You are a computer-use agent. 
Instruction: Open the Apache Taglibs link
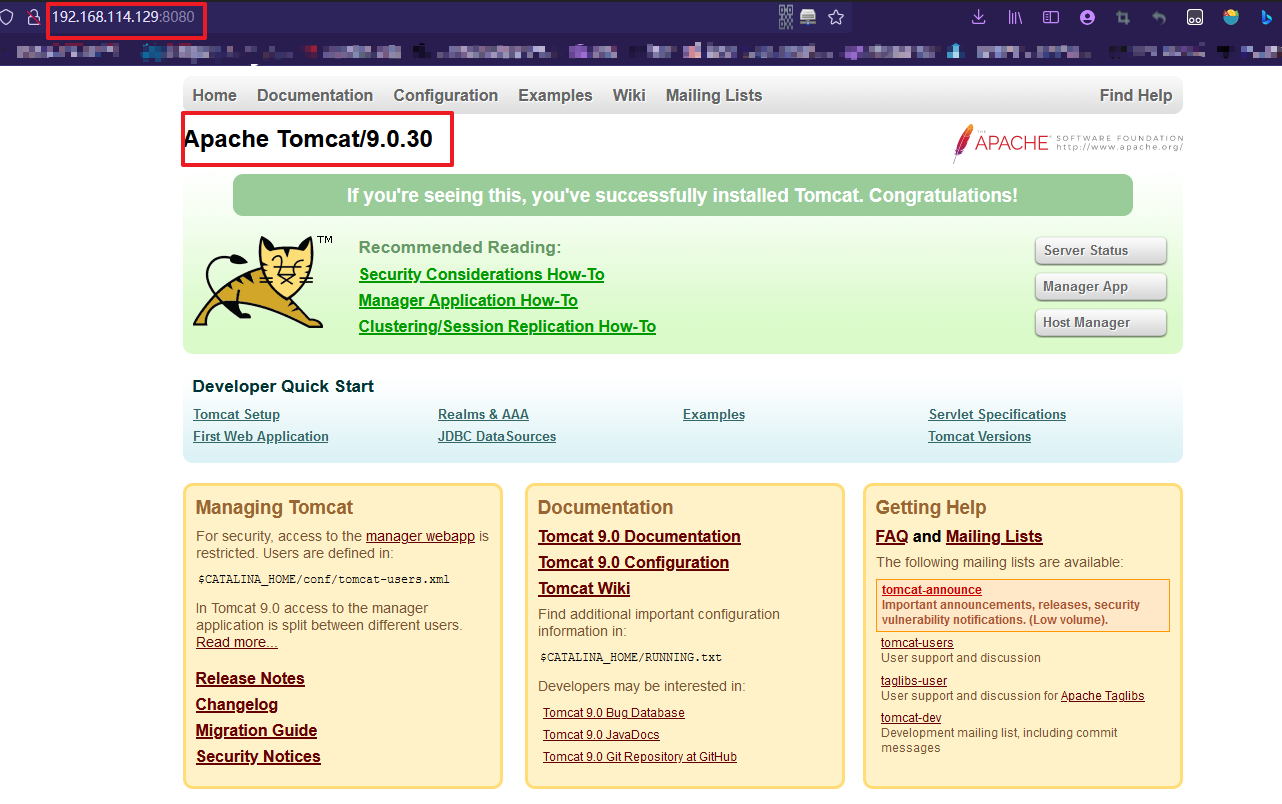pyautogui.click(x=1103, y=696)
